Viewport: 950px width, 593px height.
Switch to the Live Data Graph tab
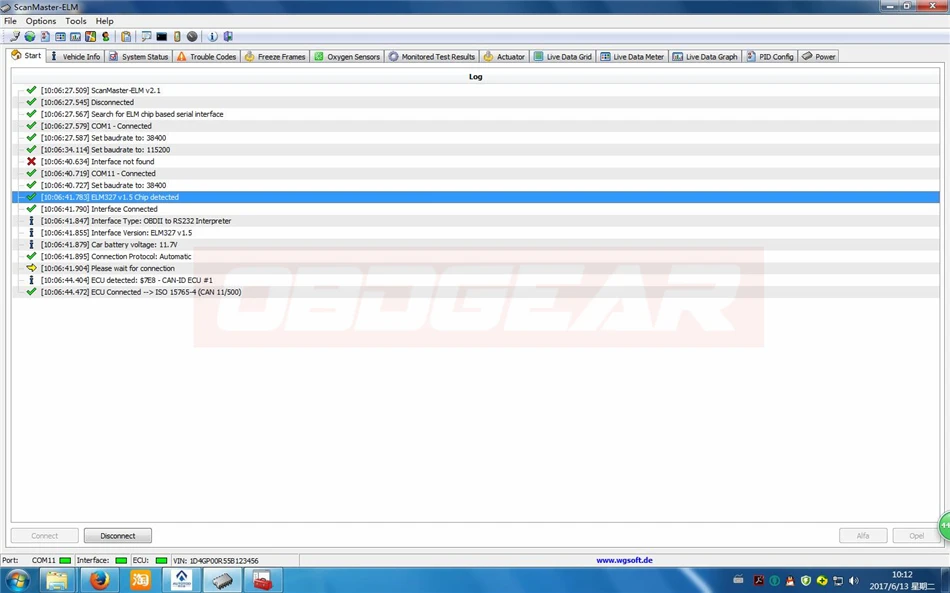click(705, 56)
